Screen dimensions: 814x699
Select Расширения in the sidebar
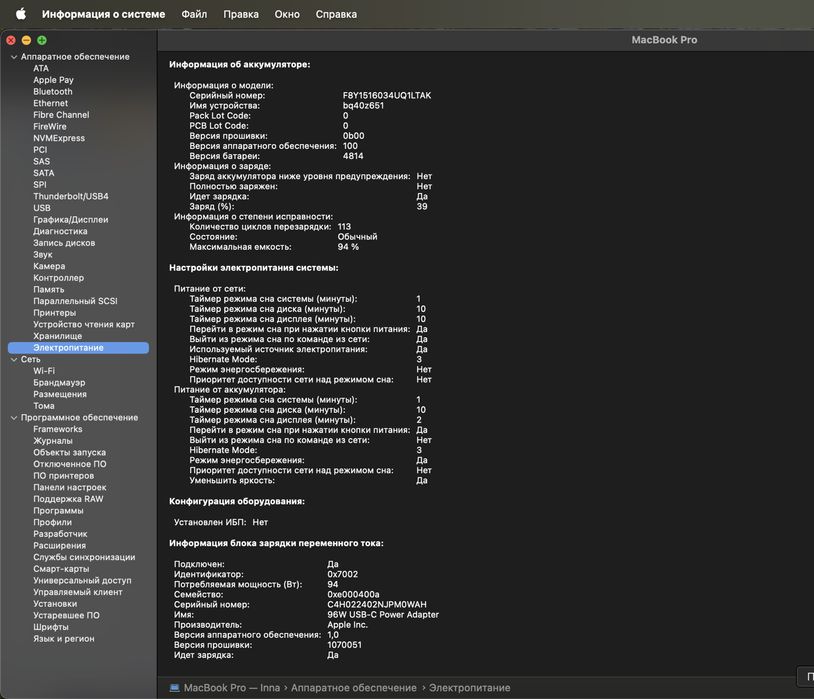tap(60, 546)
